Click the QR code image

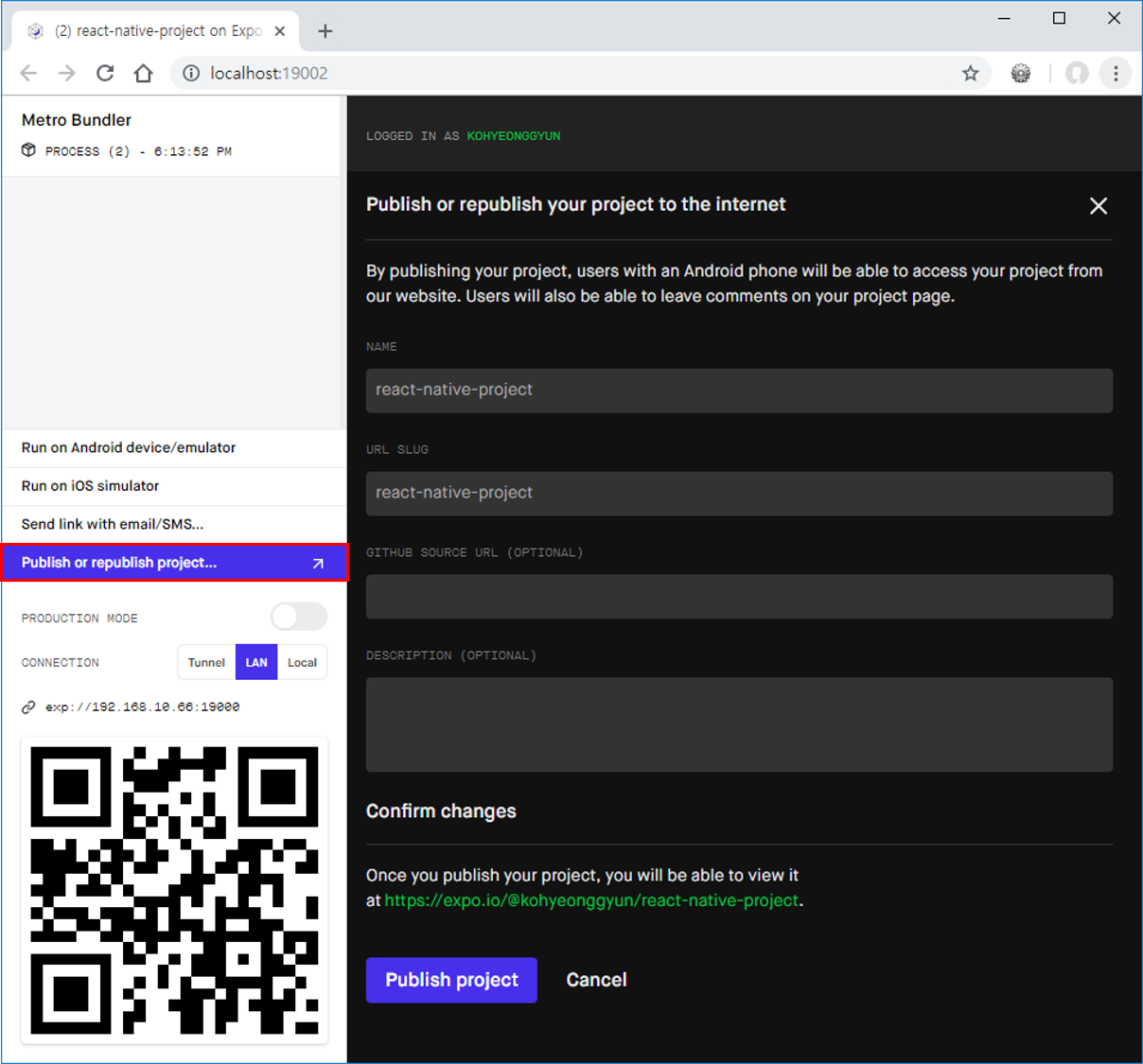[174, 890]
